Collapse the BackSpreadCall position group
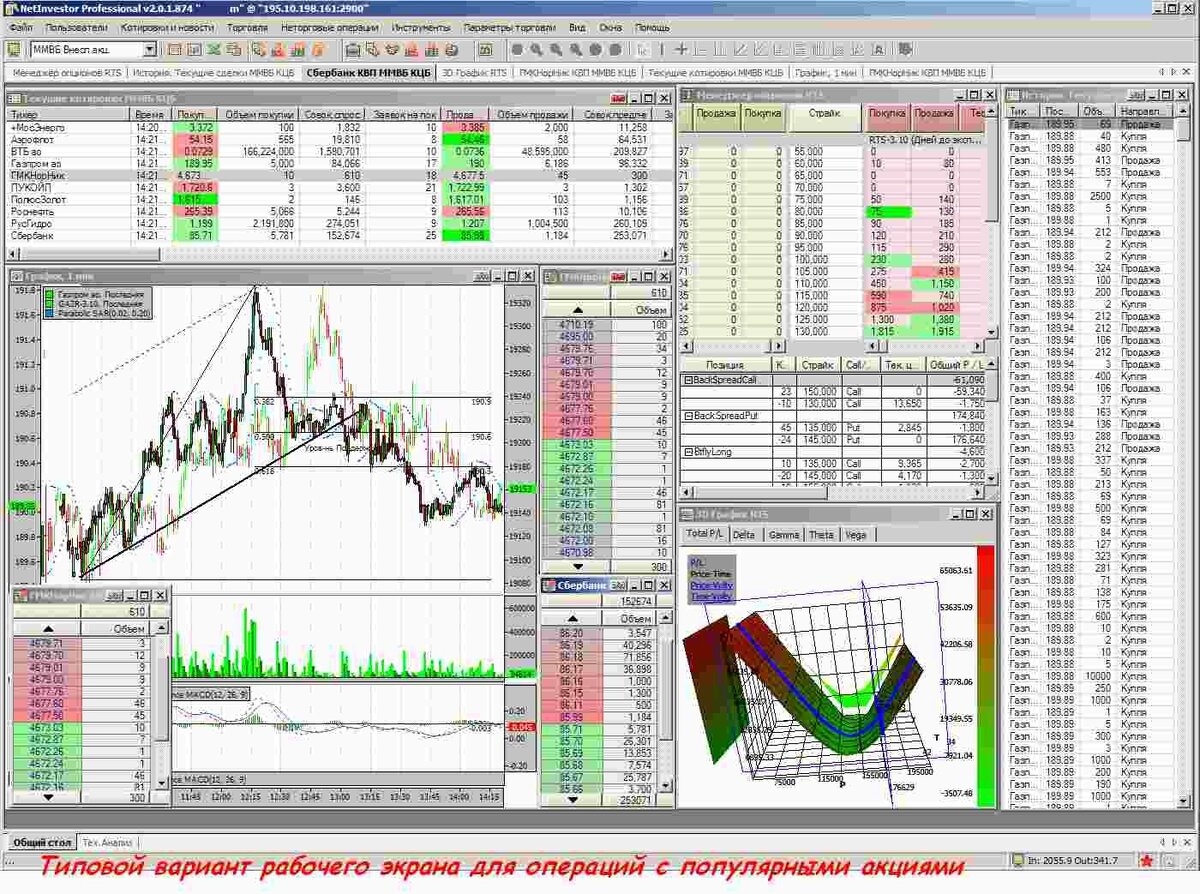Image resolution: width=1200 pixels, height=894 pixels. [x=688, y=380]
